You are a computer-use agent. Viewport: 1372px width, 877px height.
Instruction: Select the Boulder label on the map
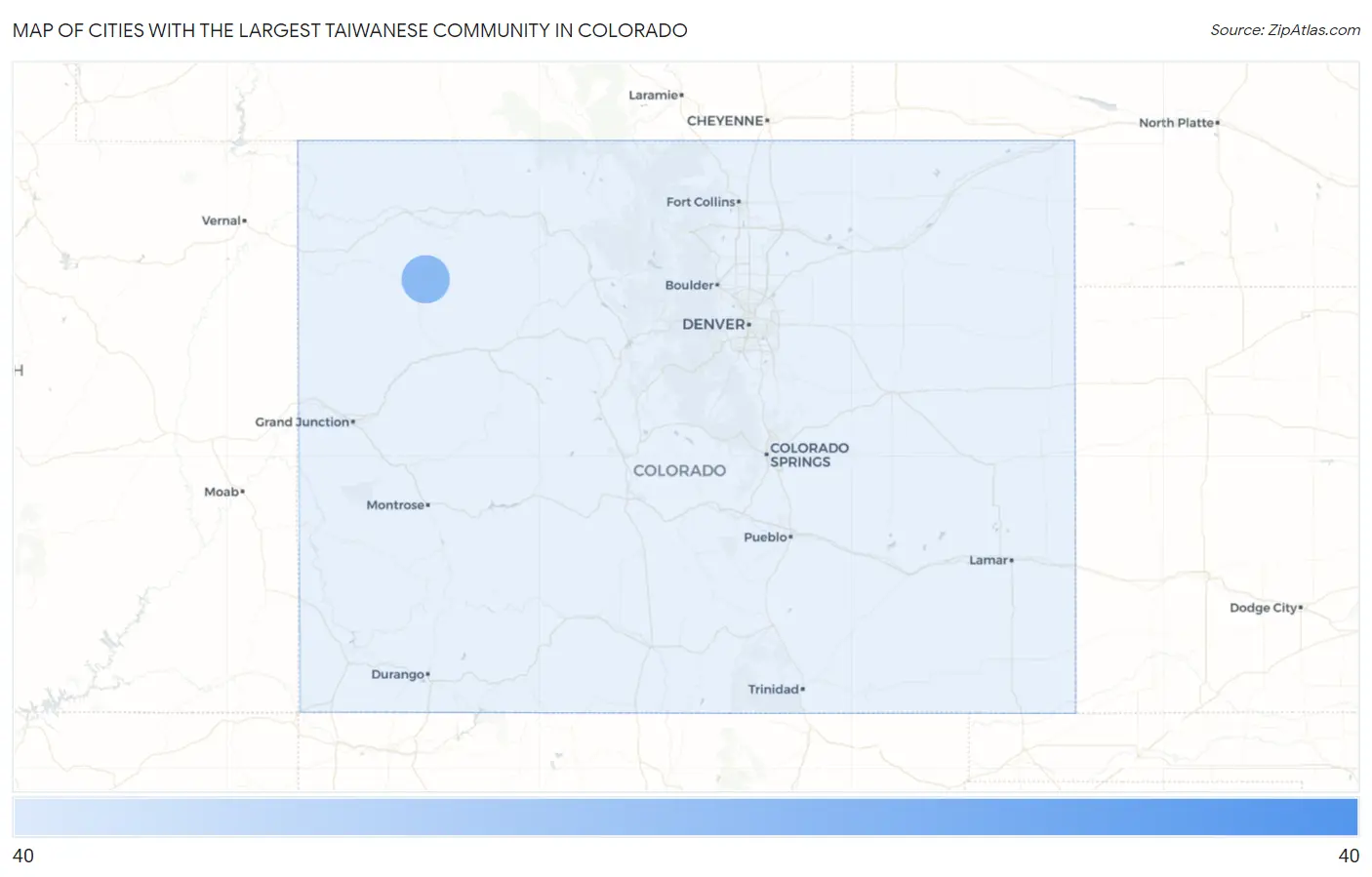coord(692,285)
